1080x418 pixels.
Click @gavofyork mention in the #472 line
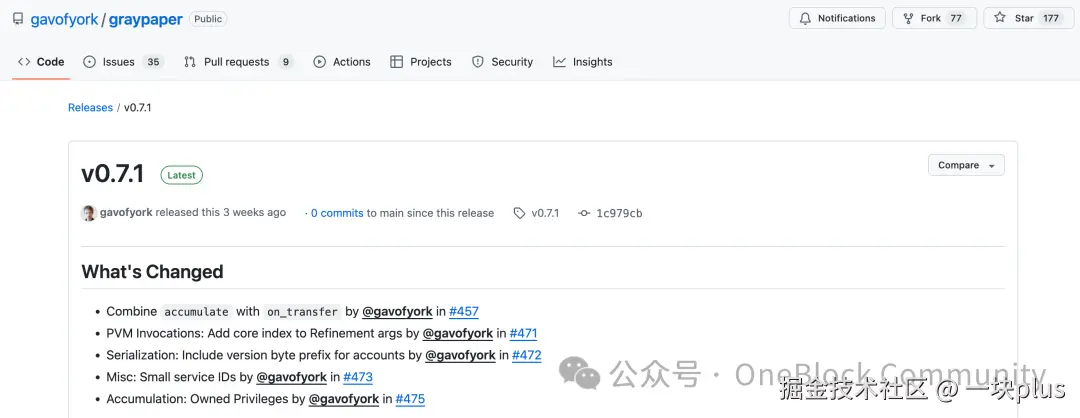click(x=460, y=356)
